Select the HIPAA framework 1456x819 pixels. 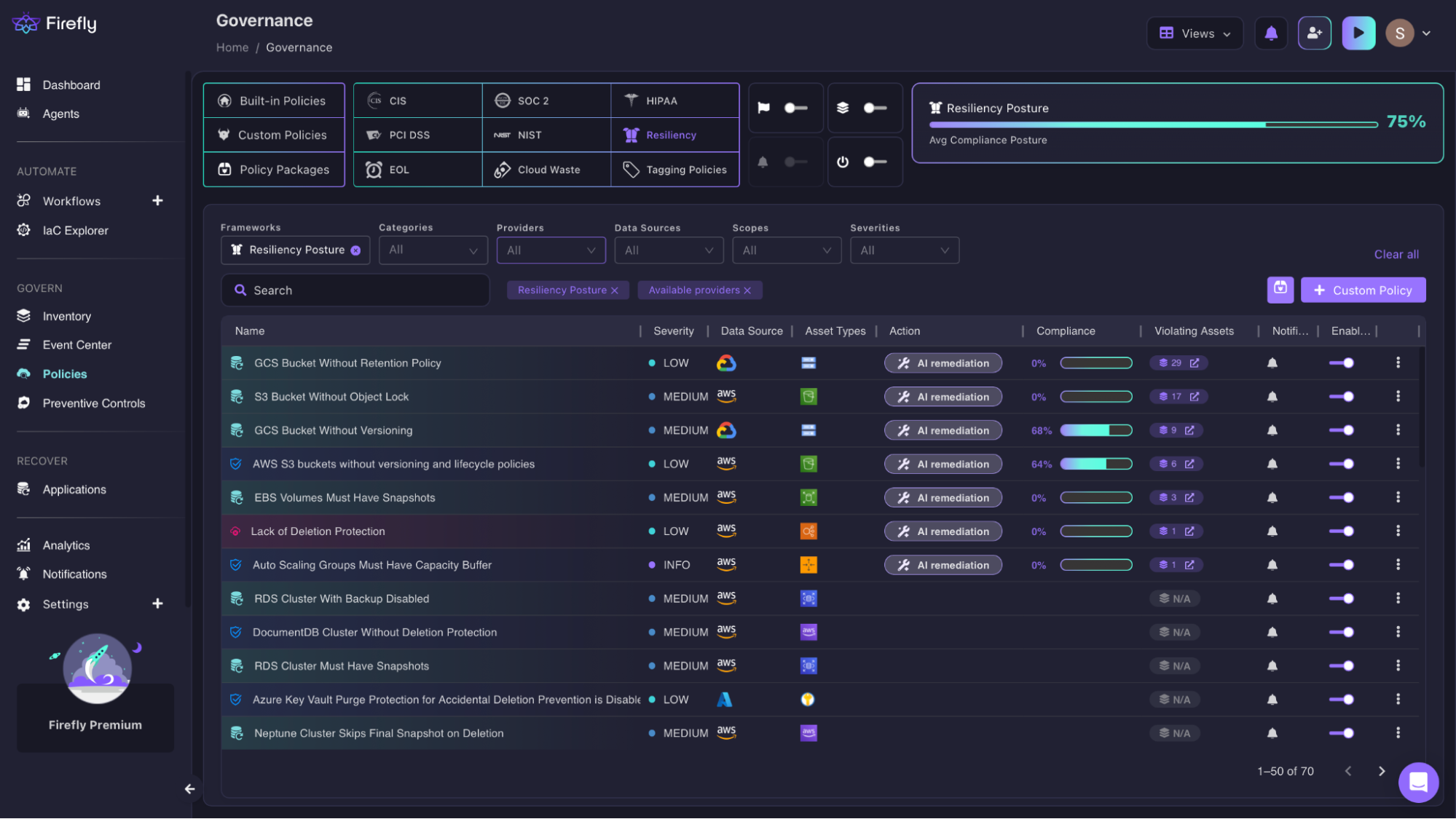674,101
